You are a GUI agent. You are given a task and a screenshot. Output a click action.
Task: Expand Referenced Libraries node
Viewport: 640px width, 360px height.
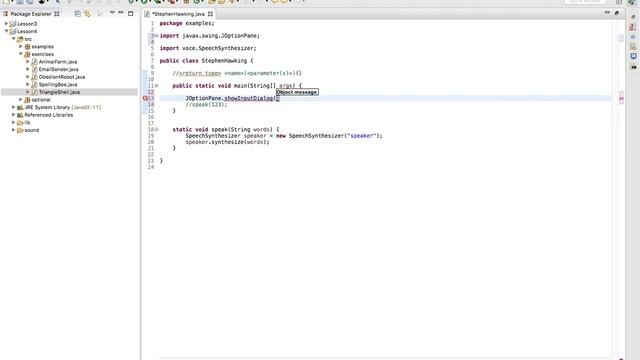13,115
